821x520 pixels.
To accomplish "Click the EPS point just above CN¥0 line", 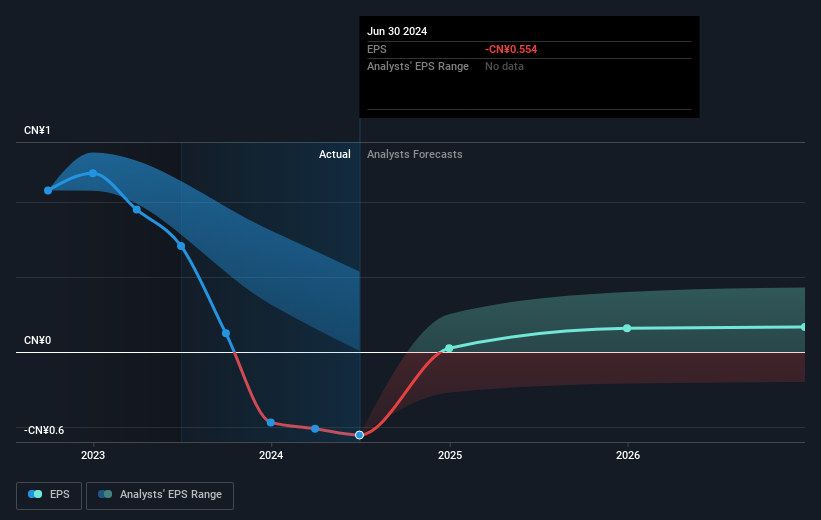I will [x=226, y=333].
